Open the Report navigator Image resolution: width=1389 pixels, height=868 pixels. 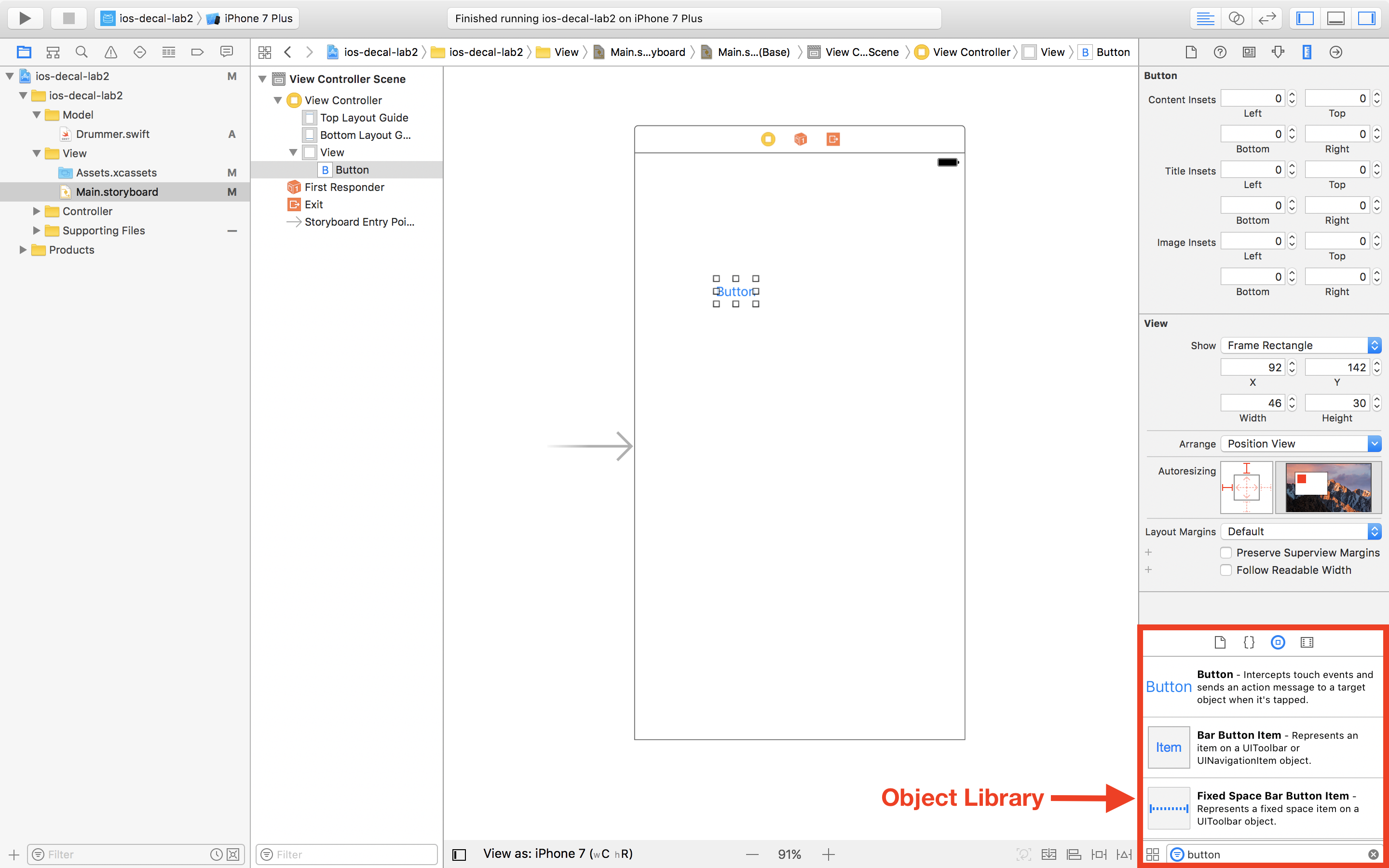tap(227, 52)
